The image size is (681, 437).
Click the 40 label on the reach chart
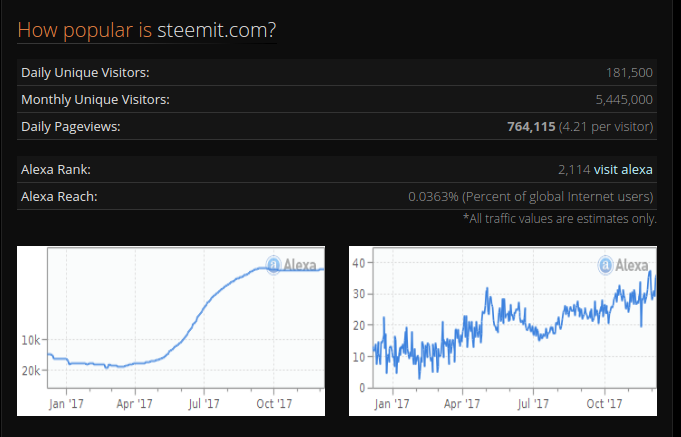click(359, 263)
